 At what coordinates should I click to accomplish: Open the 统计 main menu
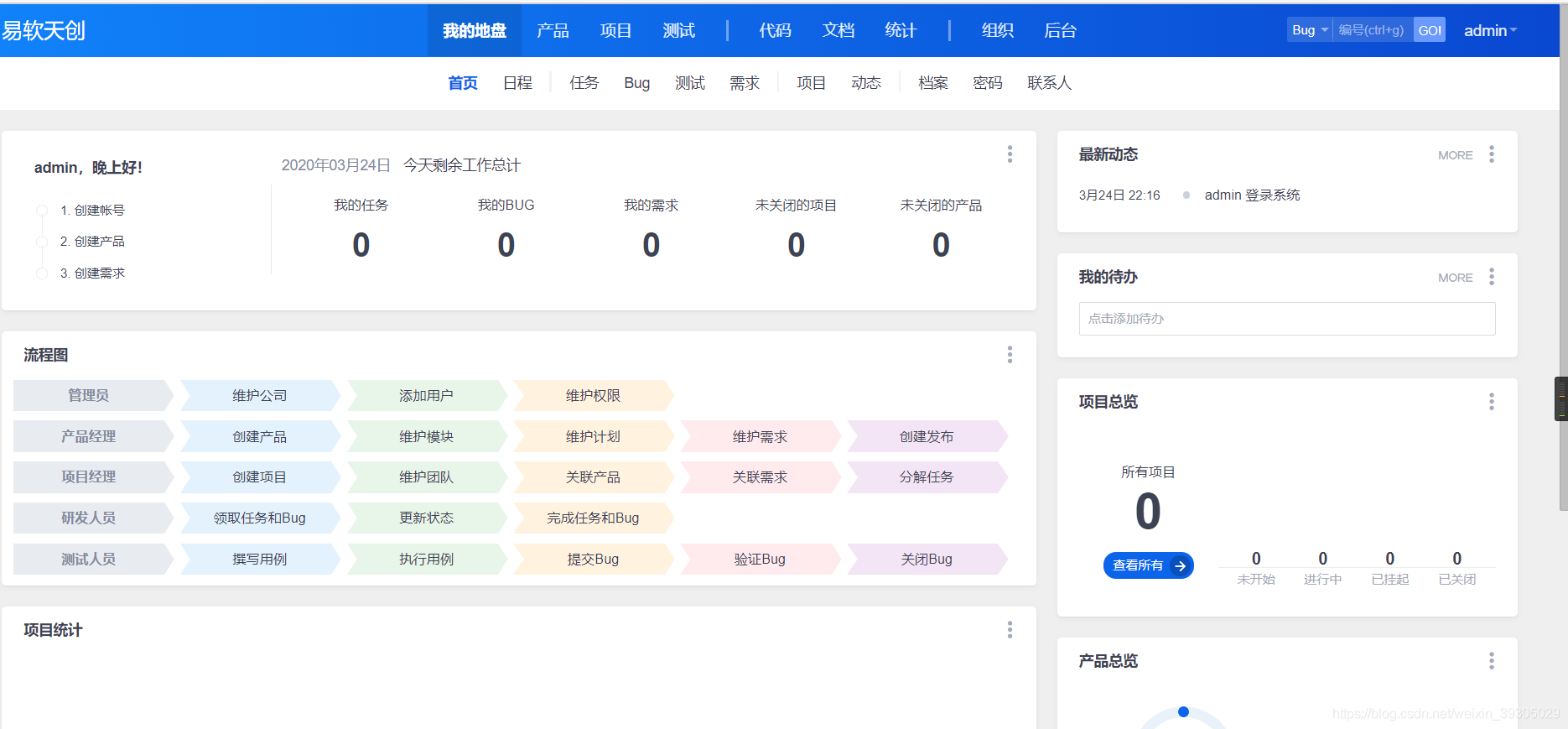tap(901, 31)
